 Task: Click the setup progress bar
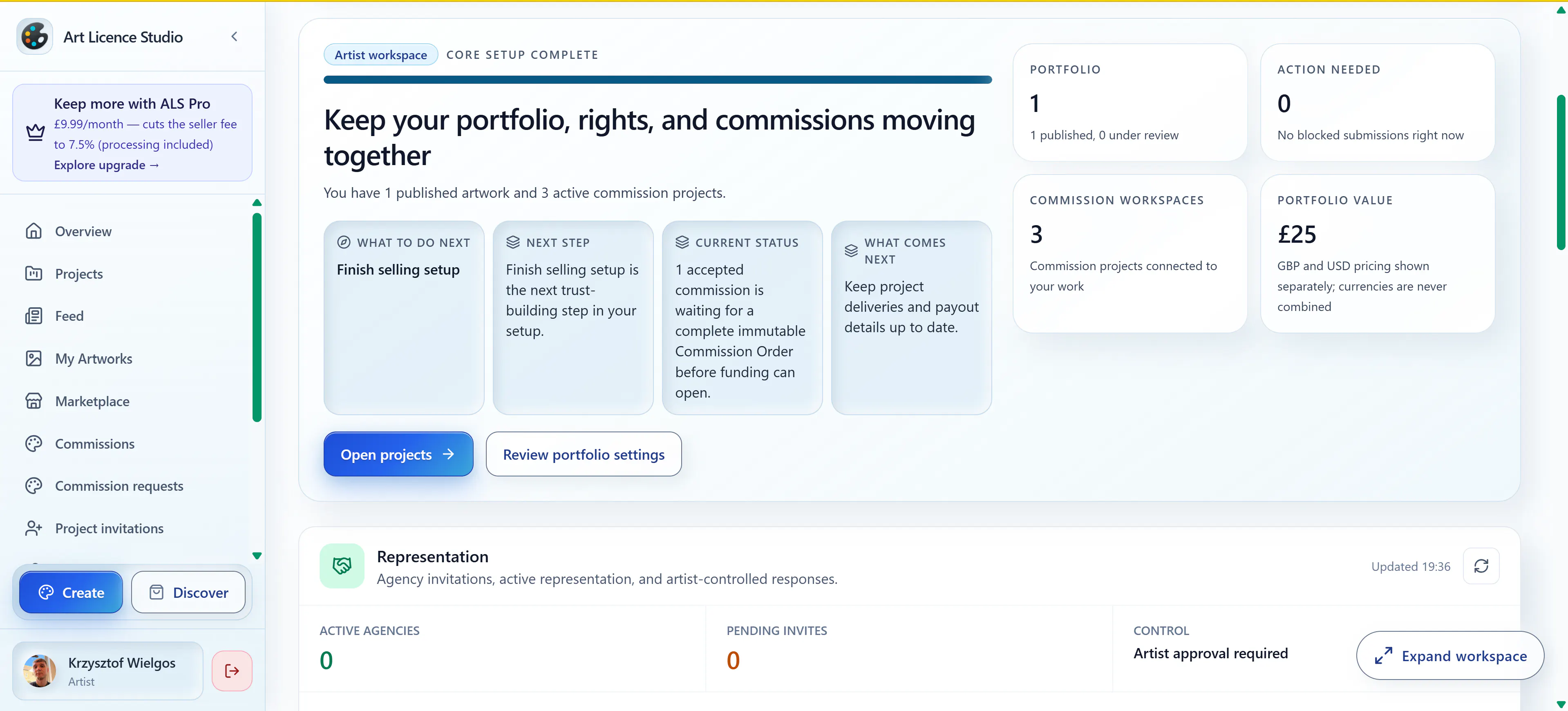658,80
